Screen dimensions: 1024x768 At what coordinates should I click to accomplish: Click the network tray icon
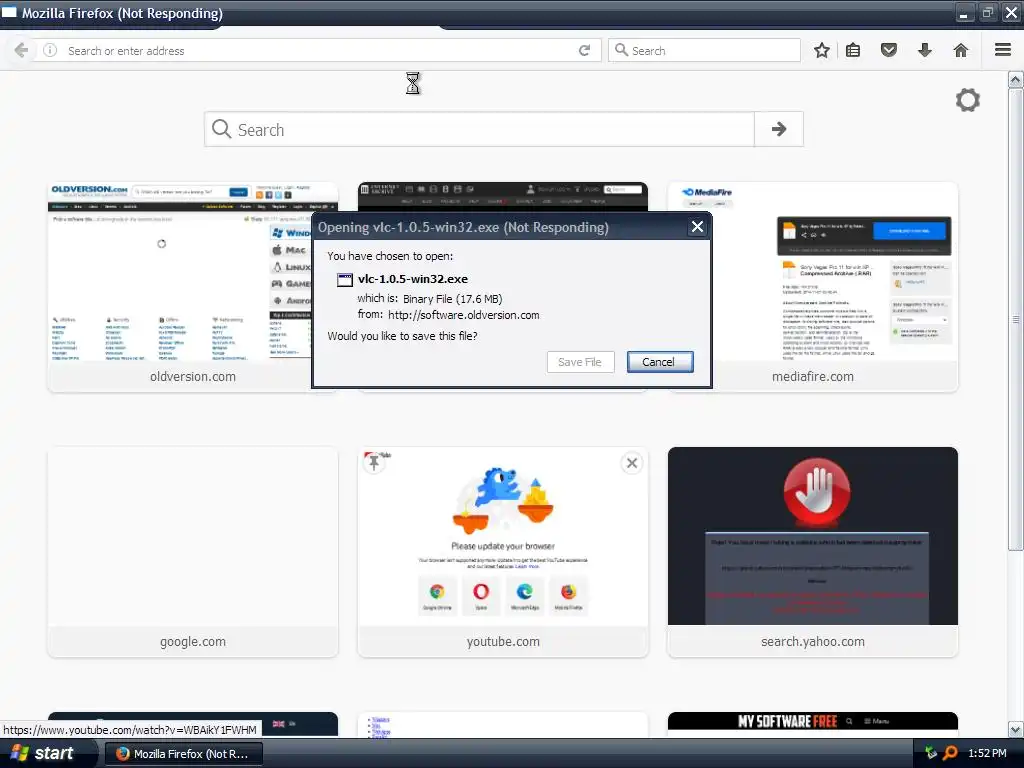click(931, 753)
